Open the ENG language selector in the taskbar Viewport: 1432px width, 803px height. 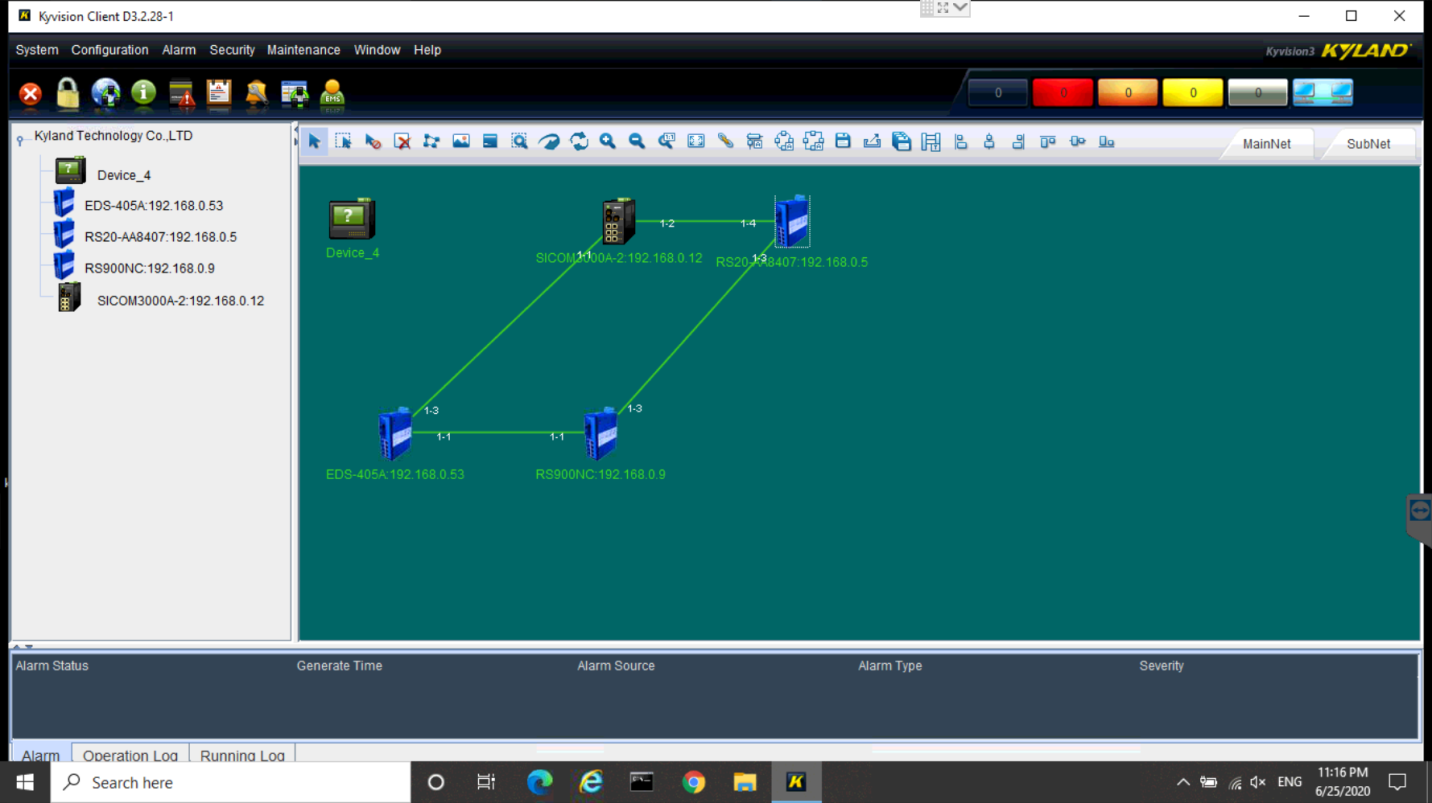point(1289,782)
